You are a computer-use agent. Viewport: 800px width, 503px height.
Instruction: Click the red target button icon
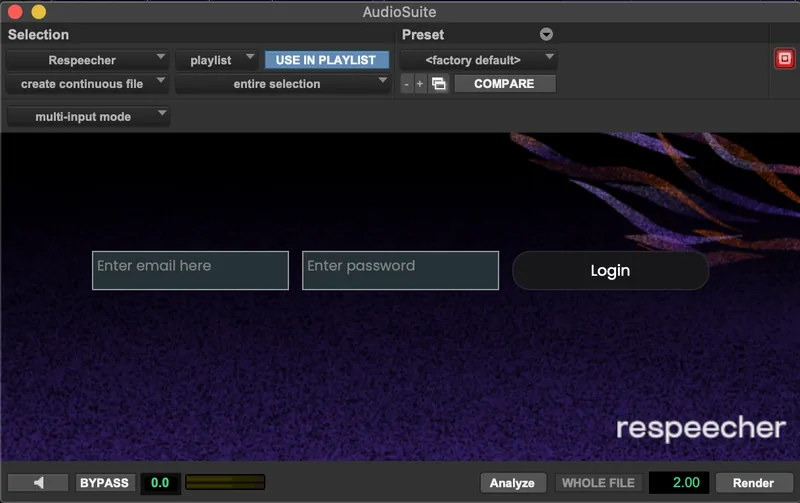784,59
